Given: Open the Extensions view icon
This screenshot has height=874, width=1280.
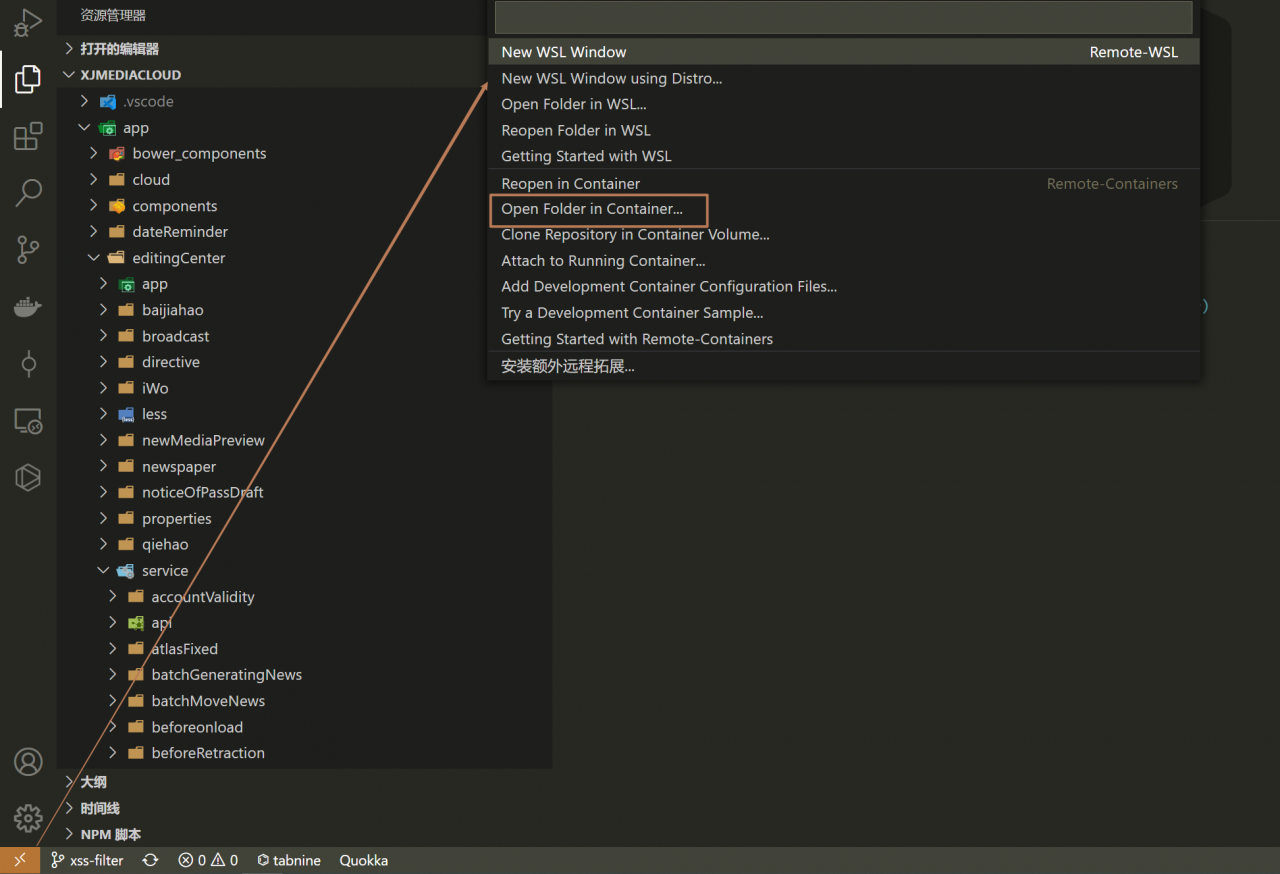Looking at the screenshot, I should point(28,135).
